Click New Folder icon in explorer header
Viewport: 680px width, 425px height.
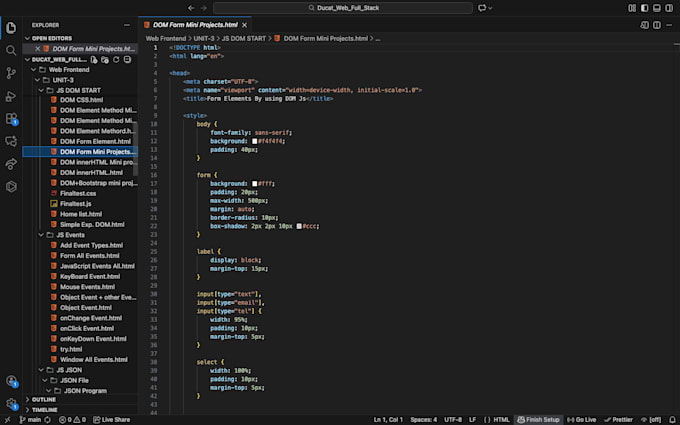point(105,59)
